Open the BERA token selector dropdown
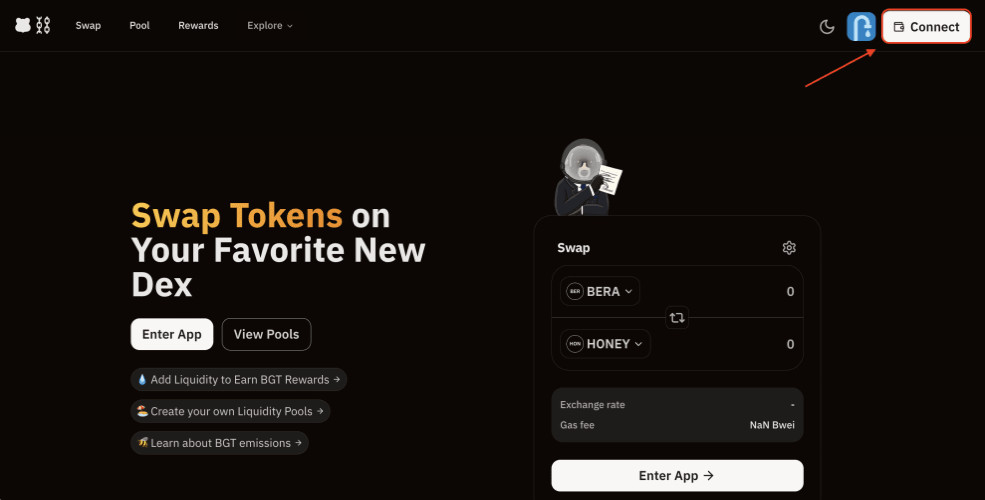Screen dimensions: 985x500 click(601, 292)
